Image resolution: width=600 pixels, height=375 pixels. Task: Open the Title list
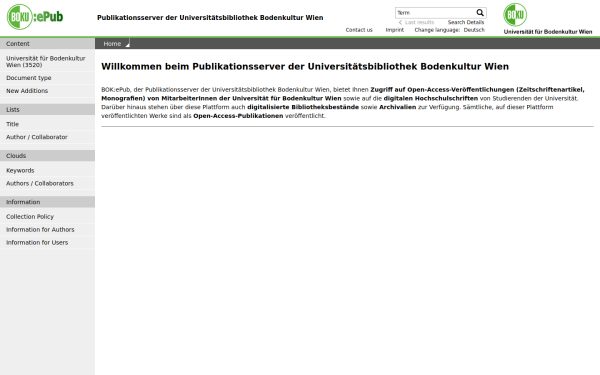coord(12,124)
